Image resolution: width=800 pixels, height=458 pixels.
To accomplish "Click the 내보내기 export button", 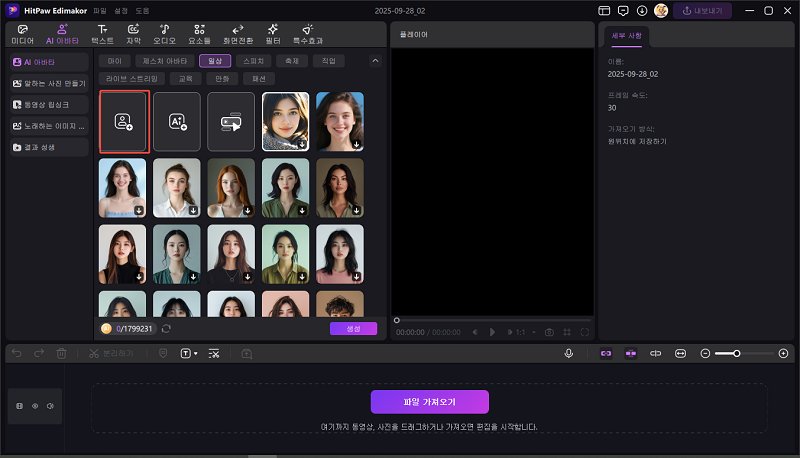I will pyautogui.click(x=703, y=11).
